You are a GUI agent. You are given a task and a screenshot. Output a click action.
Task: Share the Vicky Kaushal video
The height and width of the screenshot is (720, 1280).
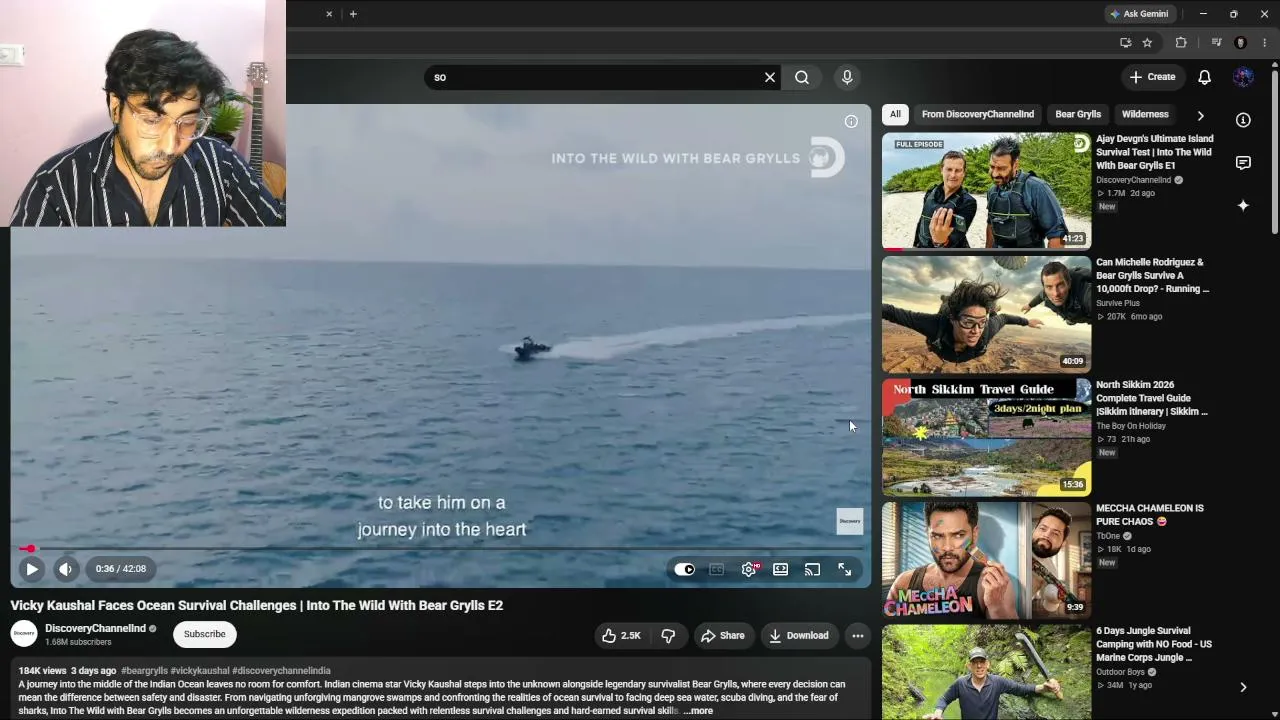(x=722, y=635)
